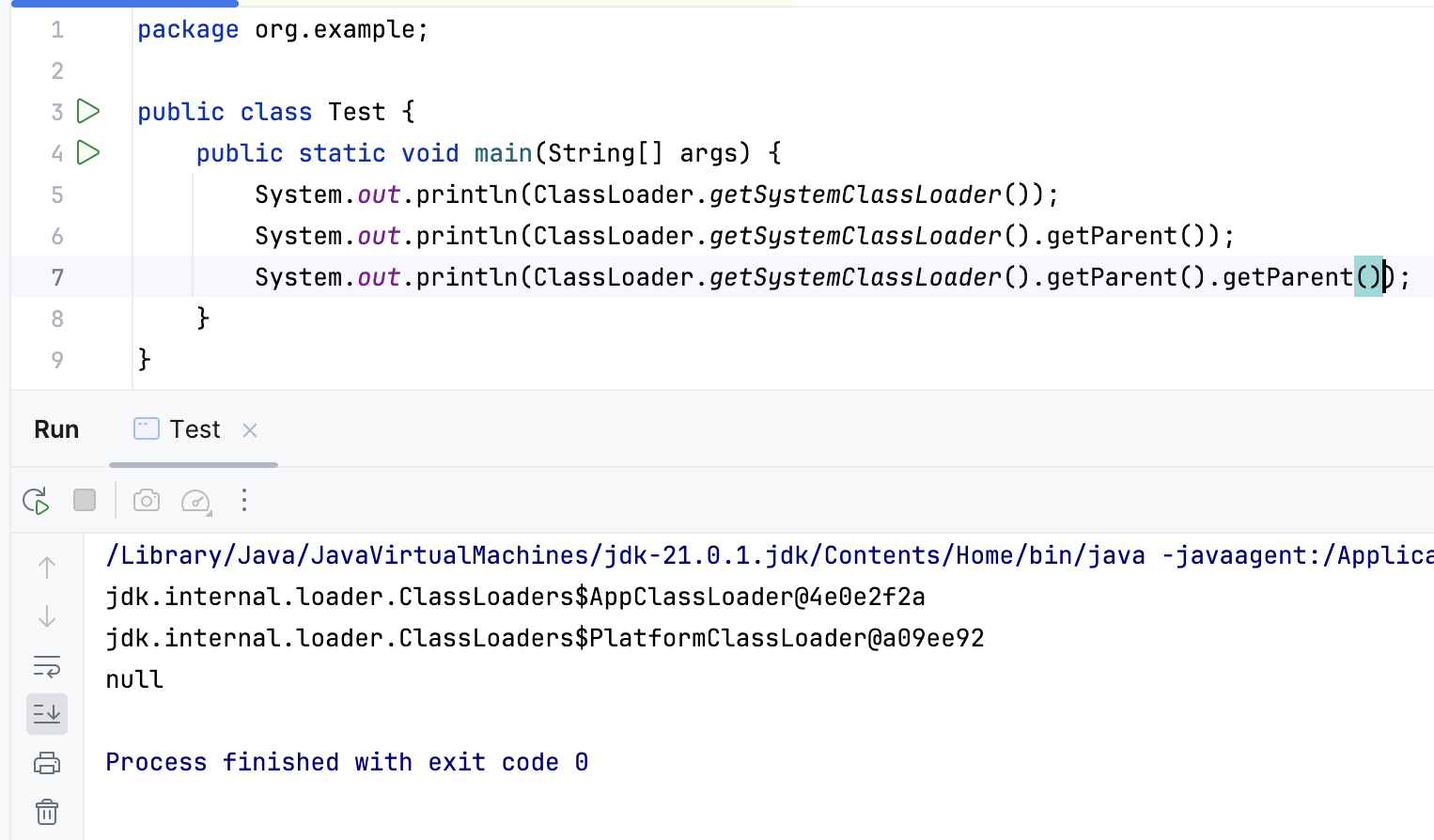The width and height of the screenshot is (1434, 840).
Task: Click the 'main' method name on line 4
Action: coord(503,153)
